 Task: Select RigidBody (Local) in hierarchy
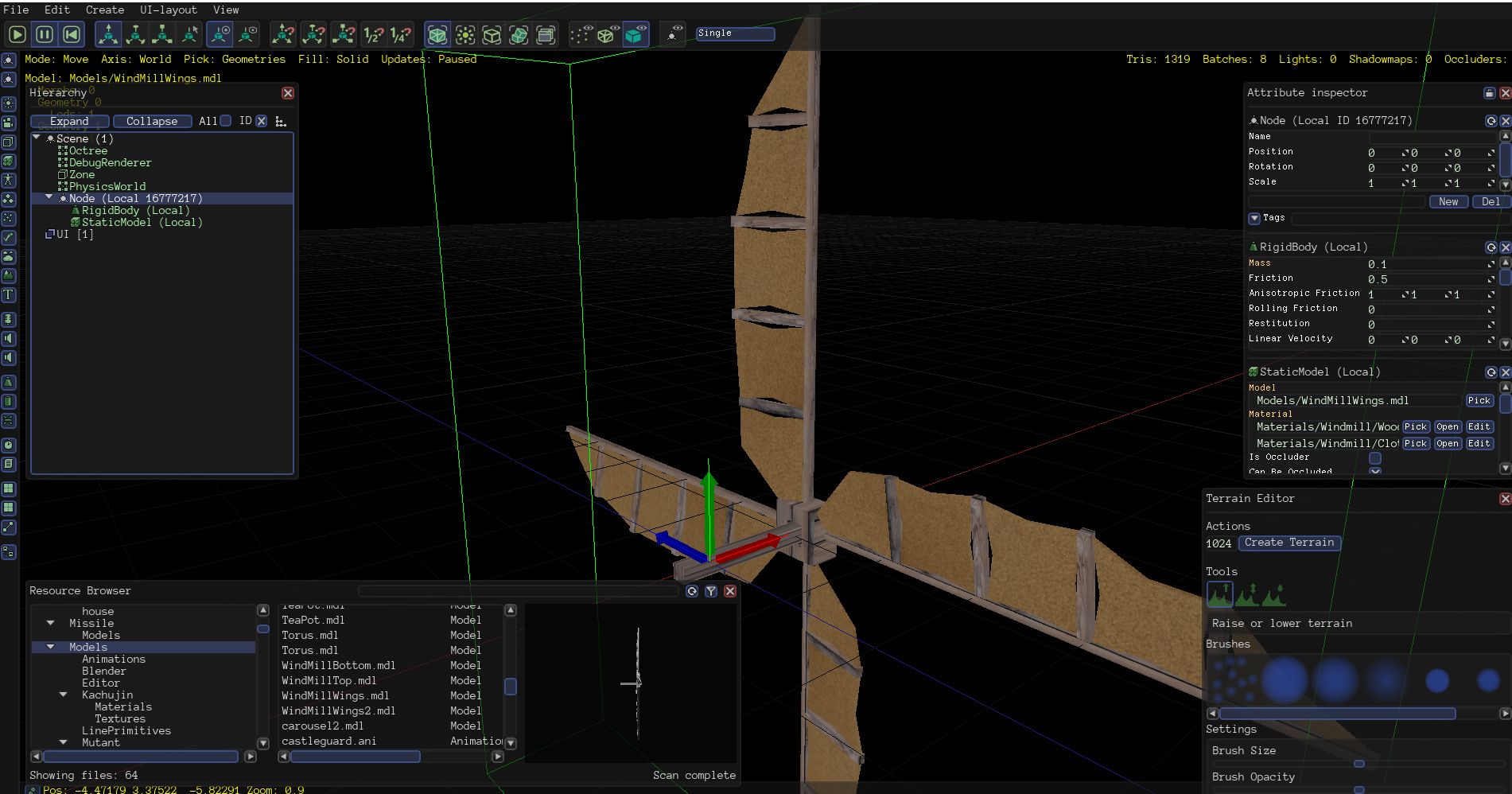click(x=136, y=211)
